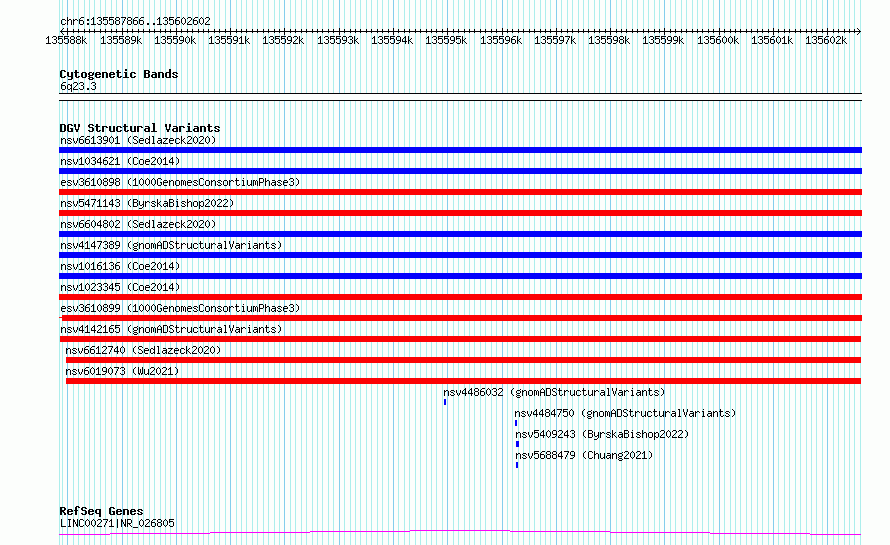Open nsv4484750 (gnomADStructuralVariants) label
The height and width of the screenshot is (545, 890).
(625, 413)
